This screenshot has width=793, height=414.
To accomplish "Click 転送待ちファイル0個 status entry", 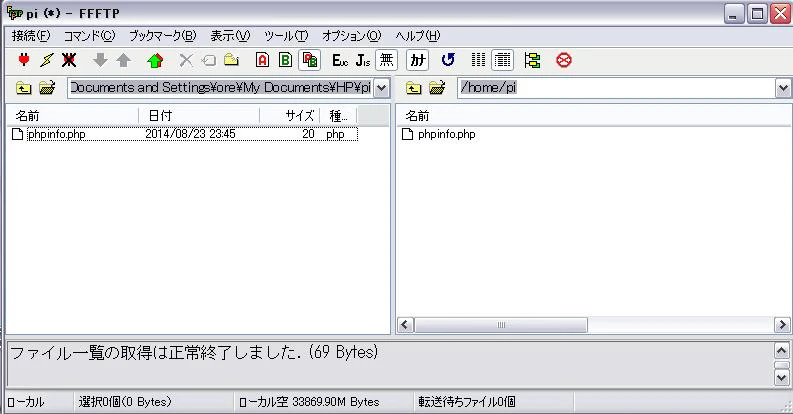I will [467, 402].
